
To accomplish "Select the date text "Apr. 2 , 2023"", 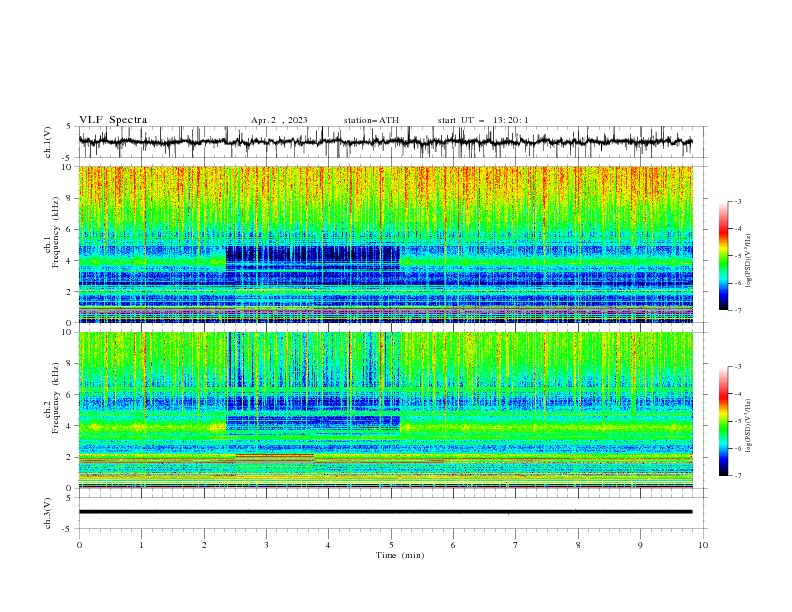I will 279,120.
